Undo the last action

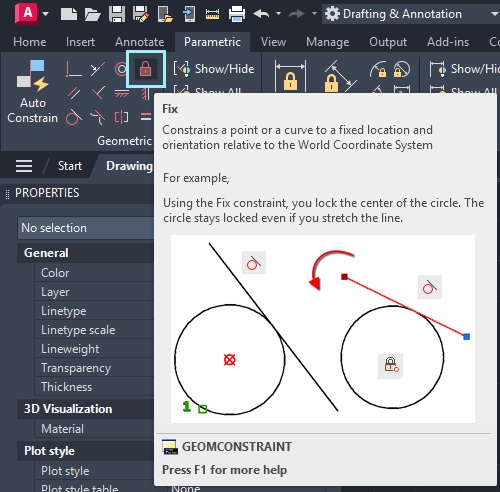261,14
